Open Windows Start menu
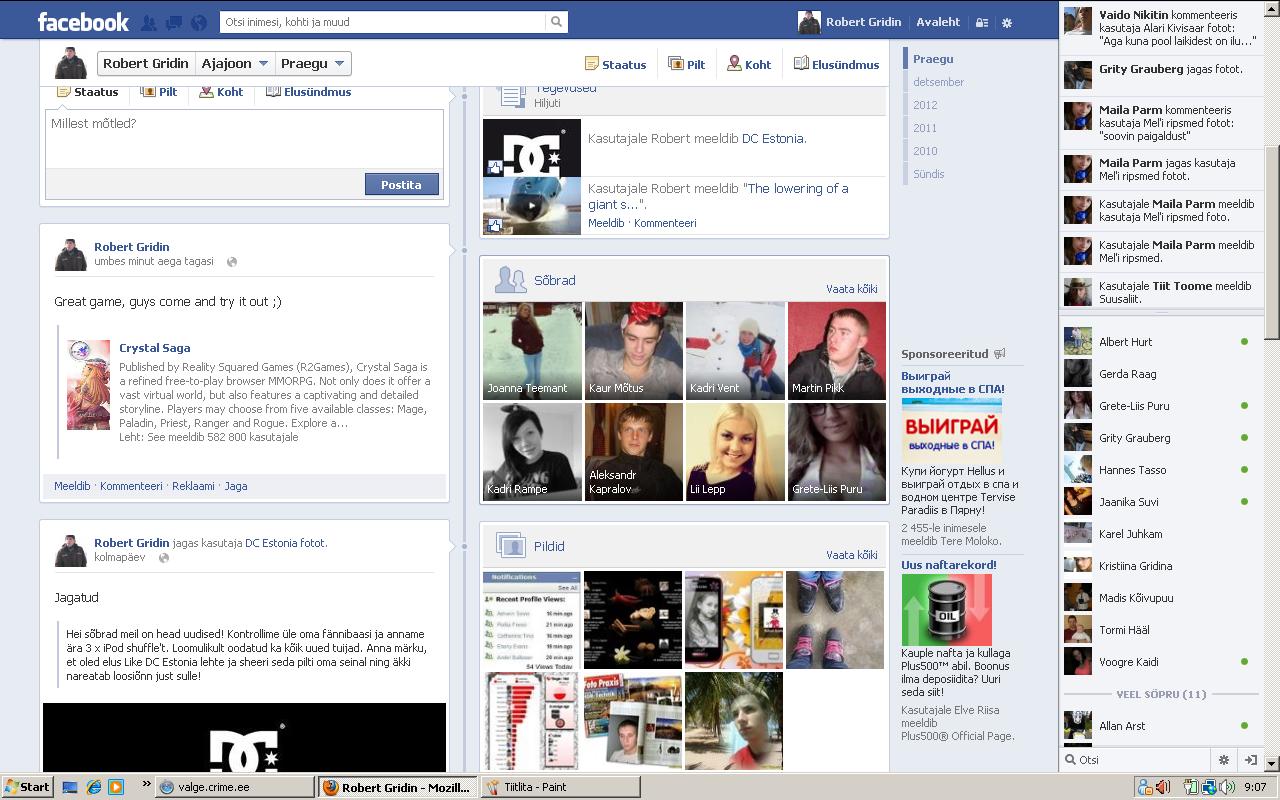 (x=27, y=787)
